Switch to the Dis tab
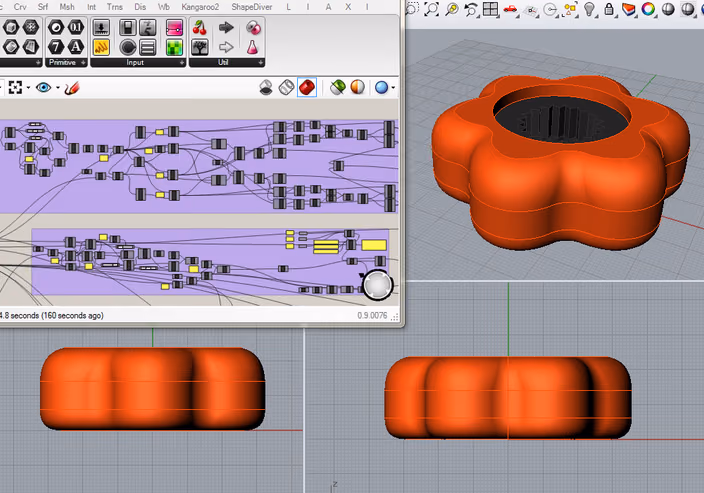Screen dimensions: 704x493 click(141, 7)
